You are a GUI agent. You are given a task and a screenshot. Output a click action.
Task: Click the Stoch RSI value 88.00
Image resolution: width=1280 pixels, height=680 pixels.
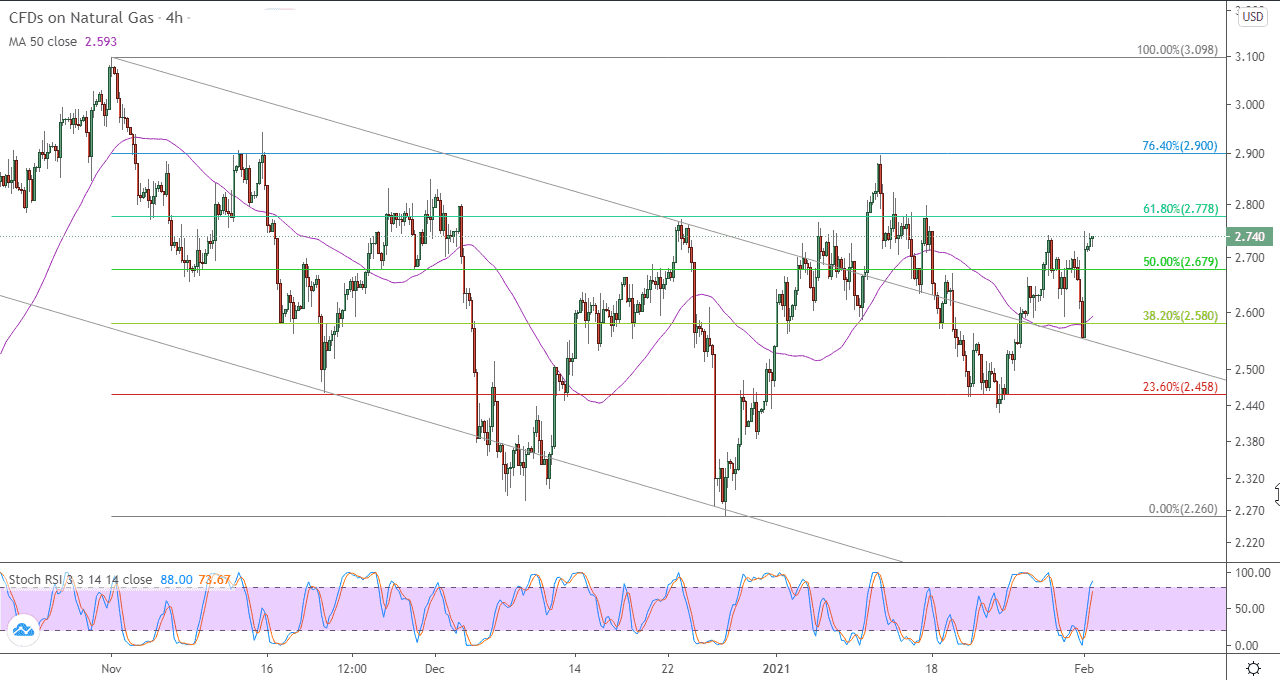click(x=178, y=579)
